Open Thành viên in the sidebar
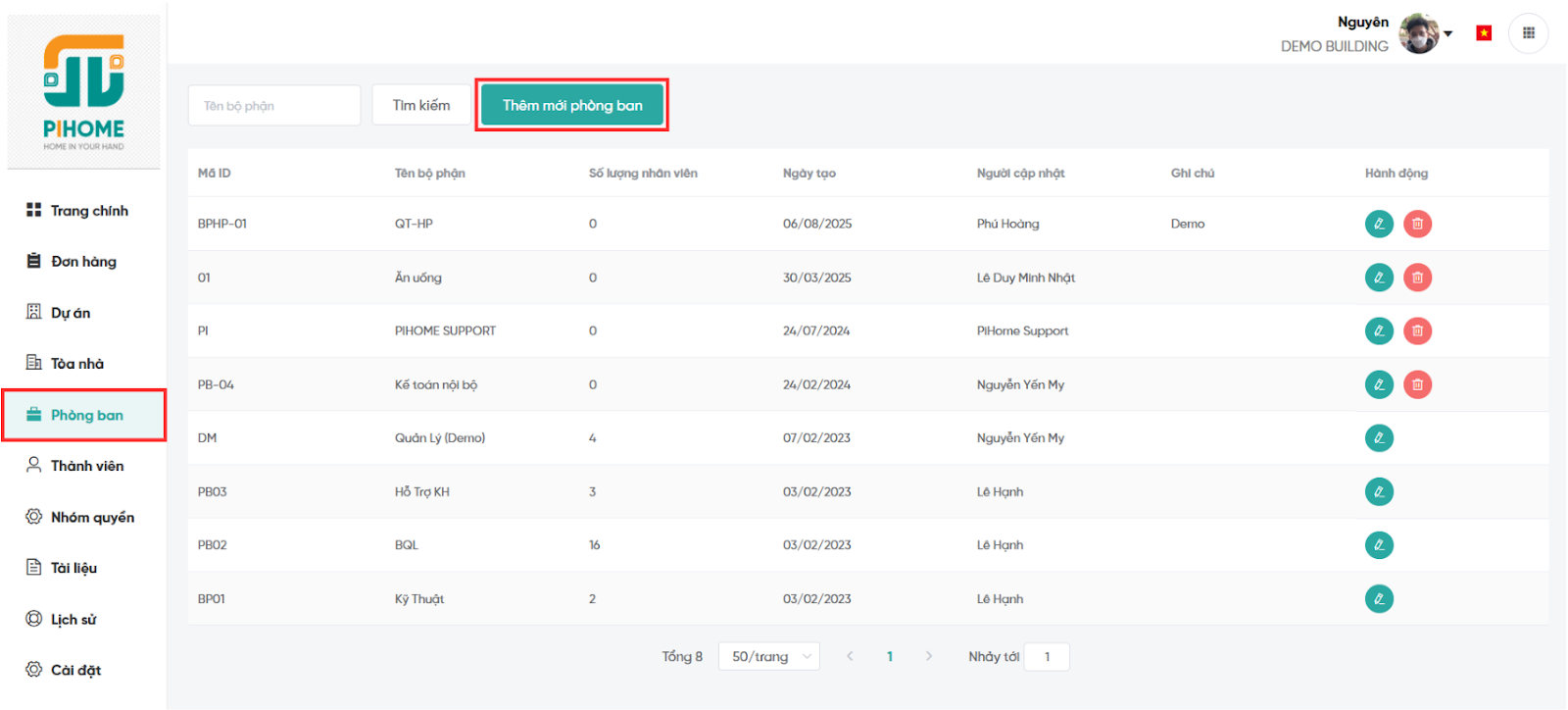The width and height of the screenshot is (1568, 710). coord(86,466)
